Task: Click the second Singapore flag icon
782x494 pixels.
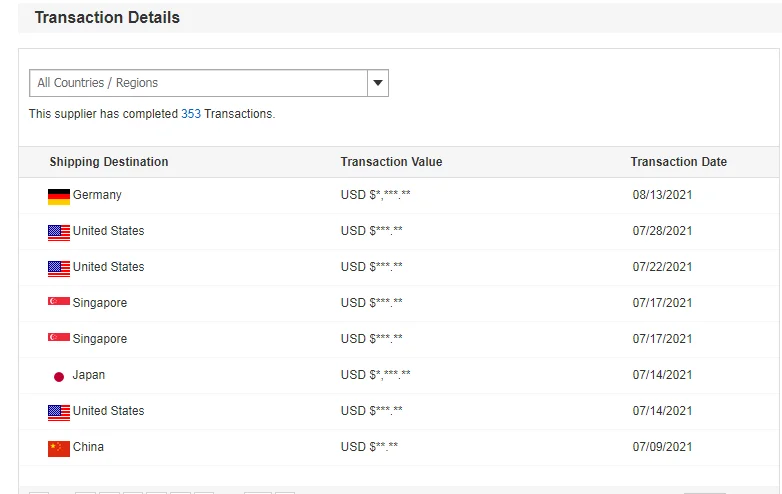Action: (x=59, y=337)
